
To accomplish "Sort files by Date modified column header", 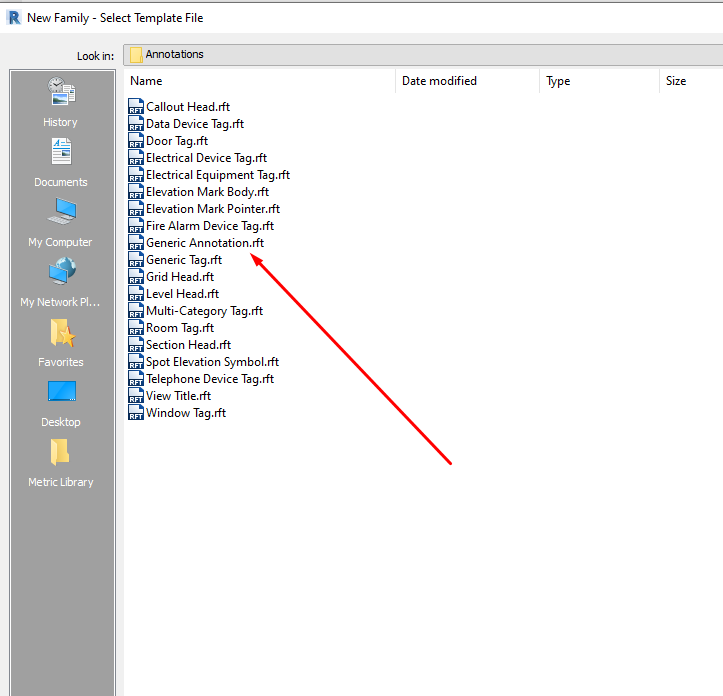I will pyautogui.click(x=468, y=81).
